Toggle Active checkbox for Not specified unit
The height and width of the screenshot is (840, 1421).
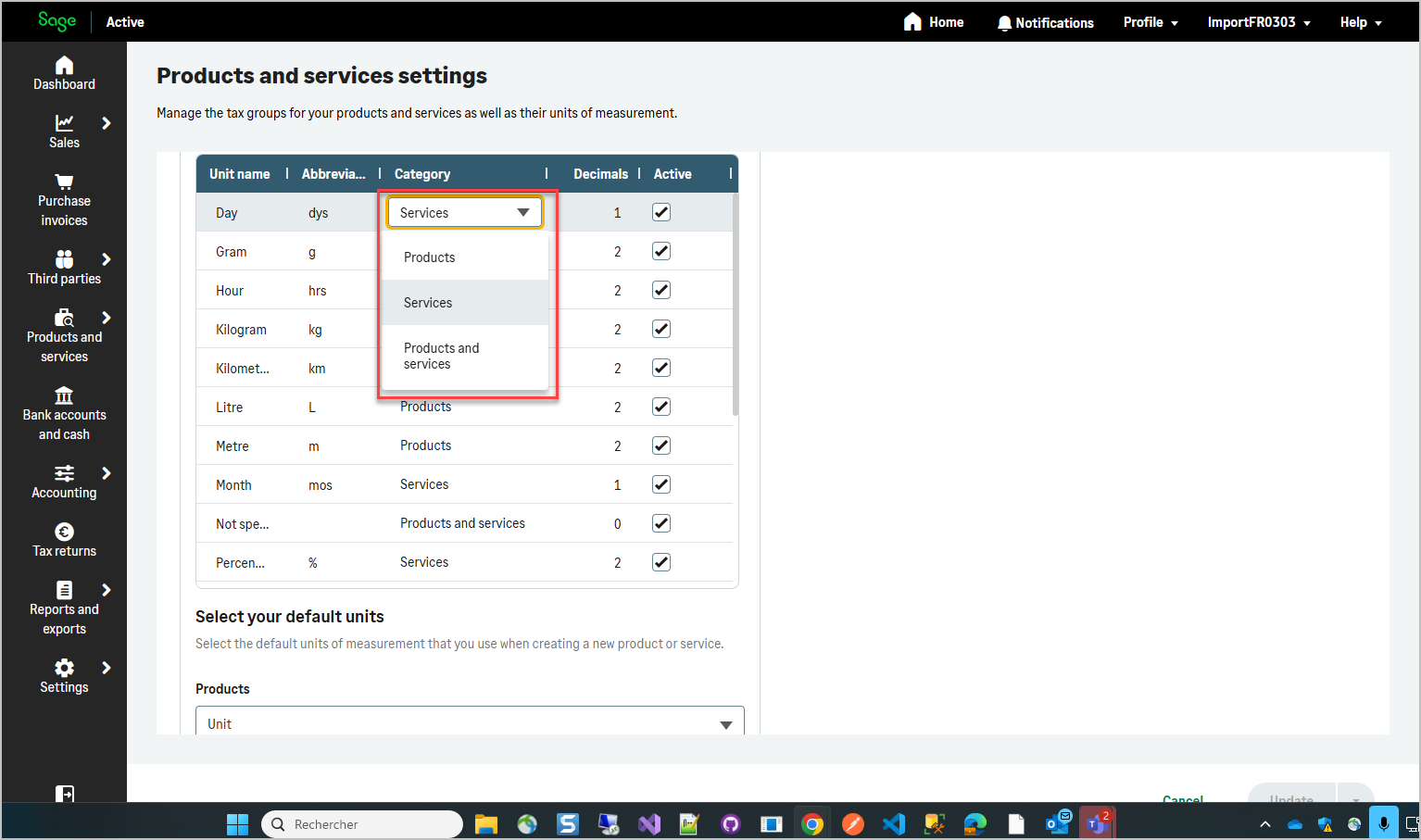[661, 523]
